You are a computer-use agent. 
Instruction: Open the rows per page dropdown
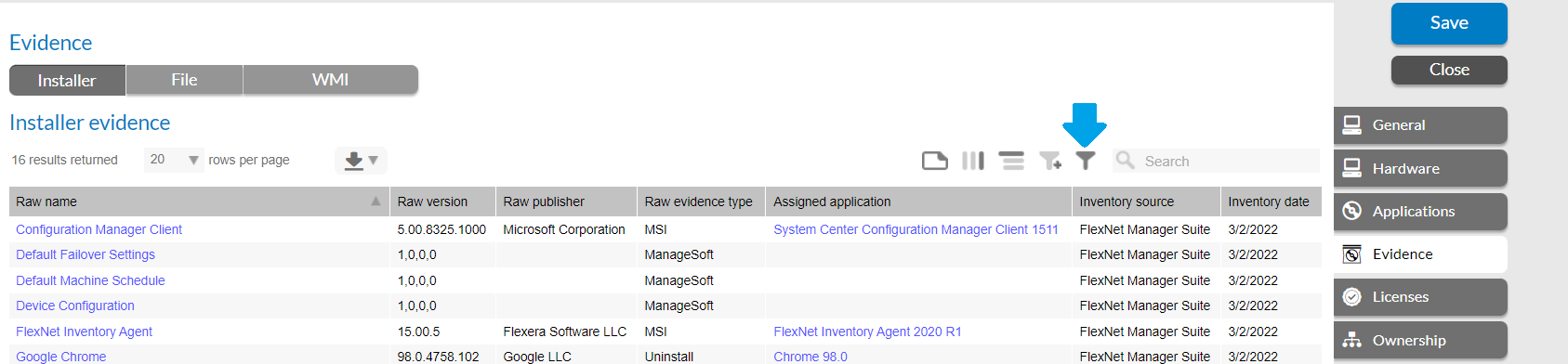pyautogui.click(x=174, y=160)
